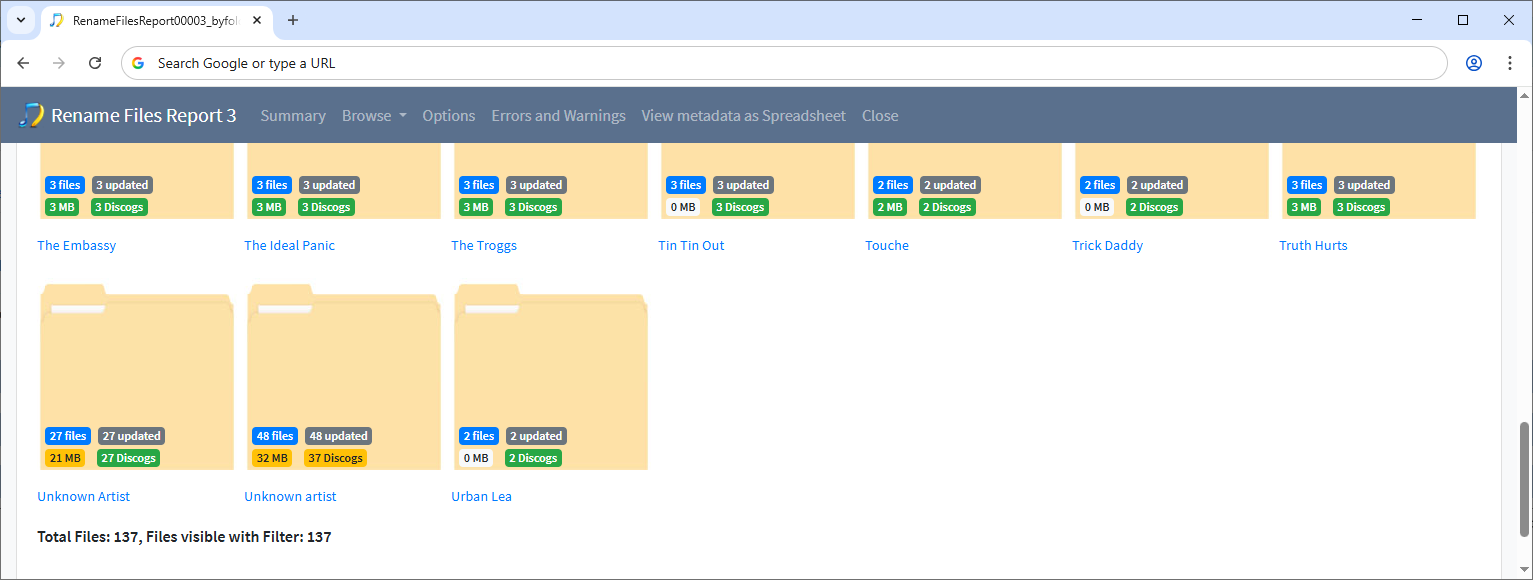Open the Options navbar item
This screenshot has height=580, width=1533.
click(x=449, y=116)
